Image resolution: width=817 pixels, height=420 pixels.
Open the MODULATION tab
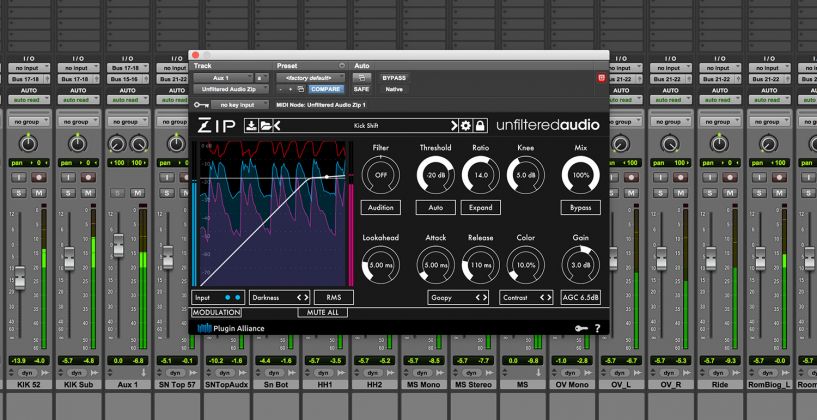216,312
